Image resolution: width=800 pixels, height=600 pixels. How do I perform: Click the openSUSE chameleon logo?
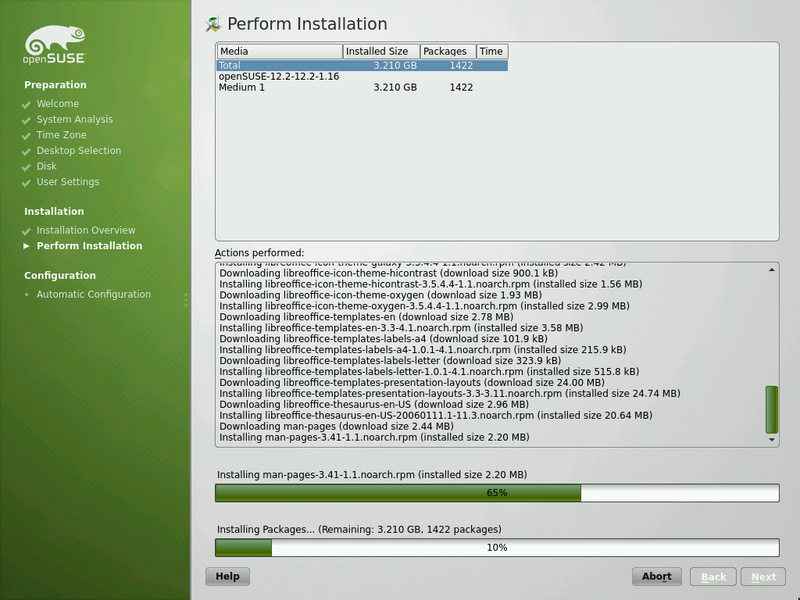55,44
